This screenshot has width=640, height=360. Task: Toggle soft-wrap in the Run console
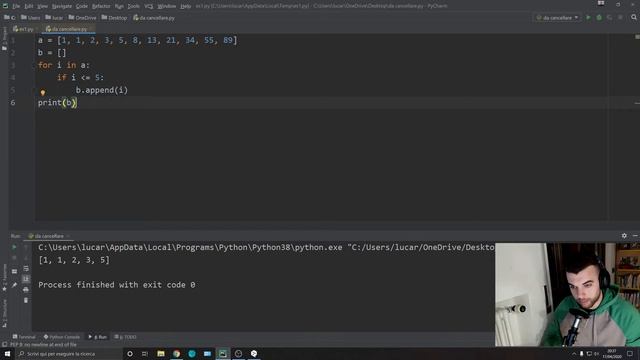click(26, 269)
